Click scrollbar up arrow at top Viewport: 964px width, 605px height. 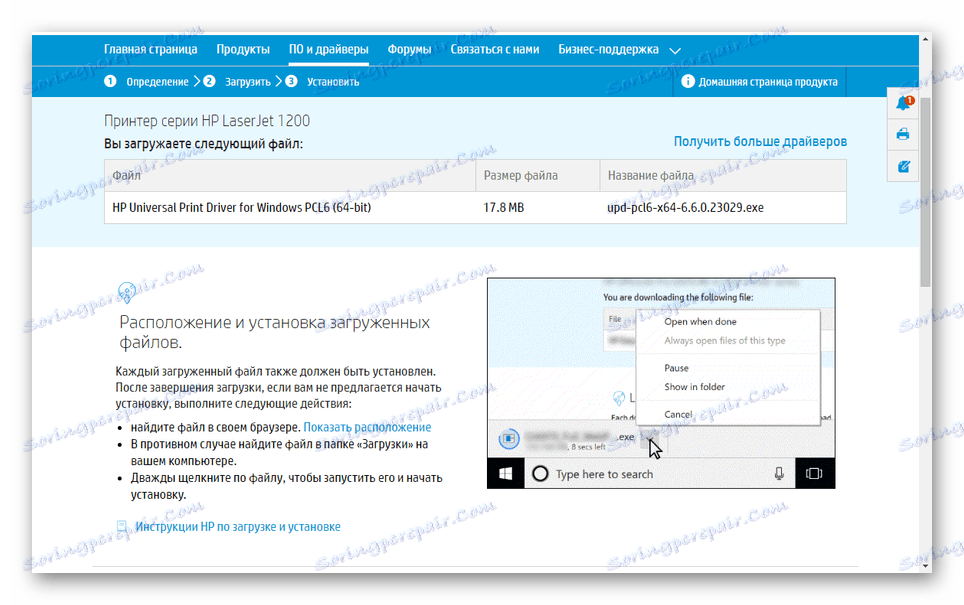coord(925,39)
